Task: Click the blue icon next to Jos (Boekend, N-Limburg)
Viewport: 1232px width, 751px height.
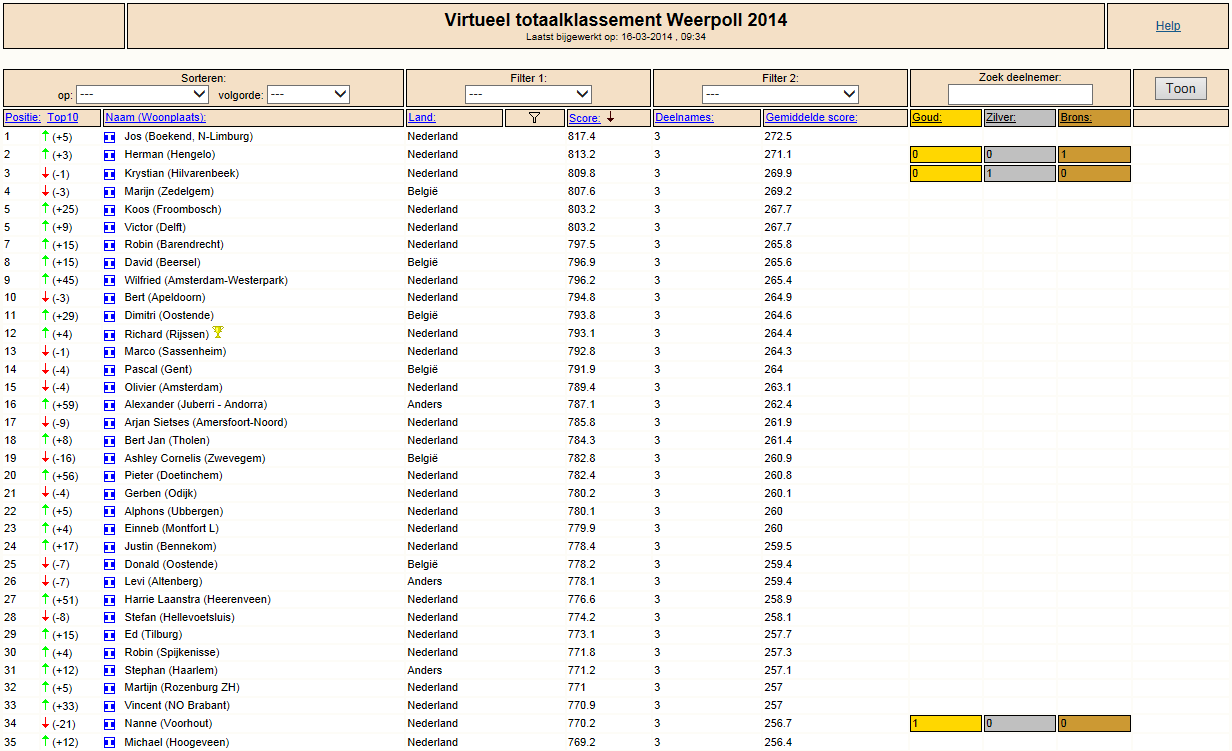Action: pyautogui.click(x=110, y=137)
